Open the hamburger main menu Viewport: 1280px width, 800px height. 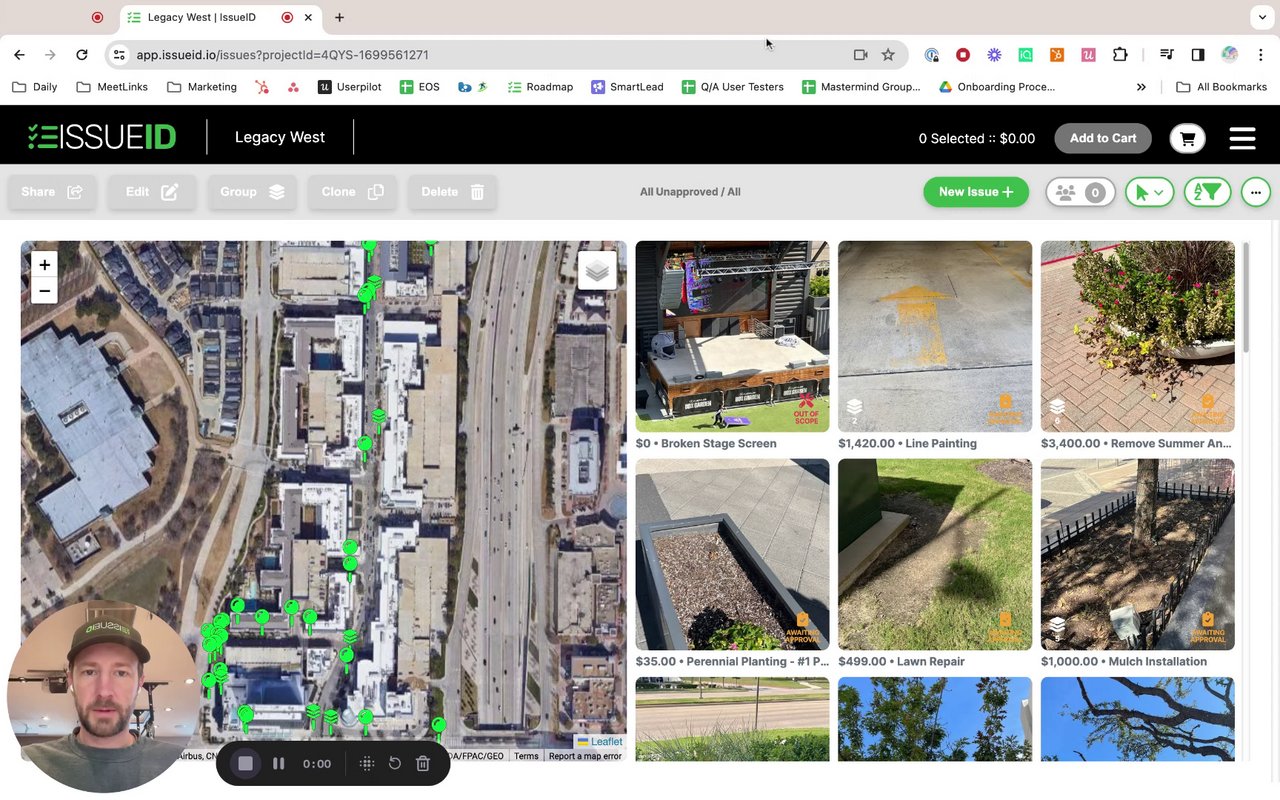(x=1242, y=138)
